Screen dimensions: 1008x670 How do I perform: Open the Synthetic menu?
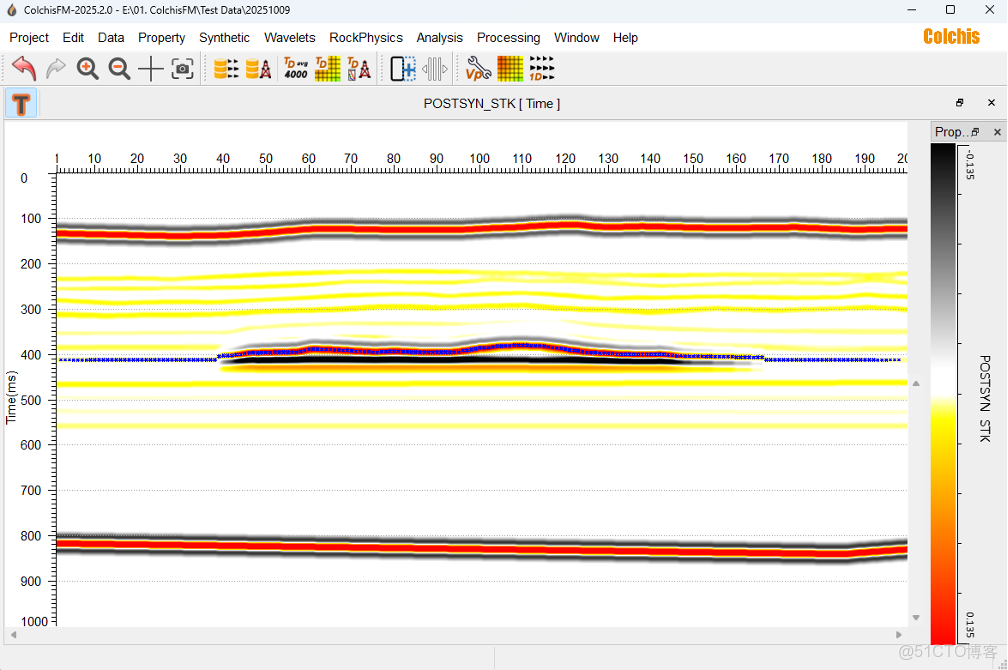tap(224, 38)
